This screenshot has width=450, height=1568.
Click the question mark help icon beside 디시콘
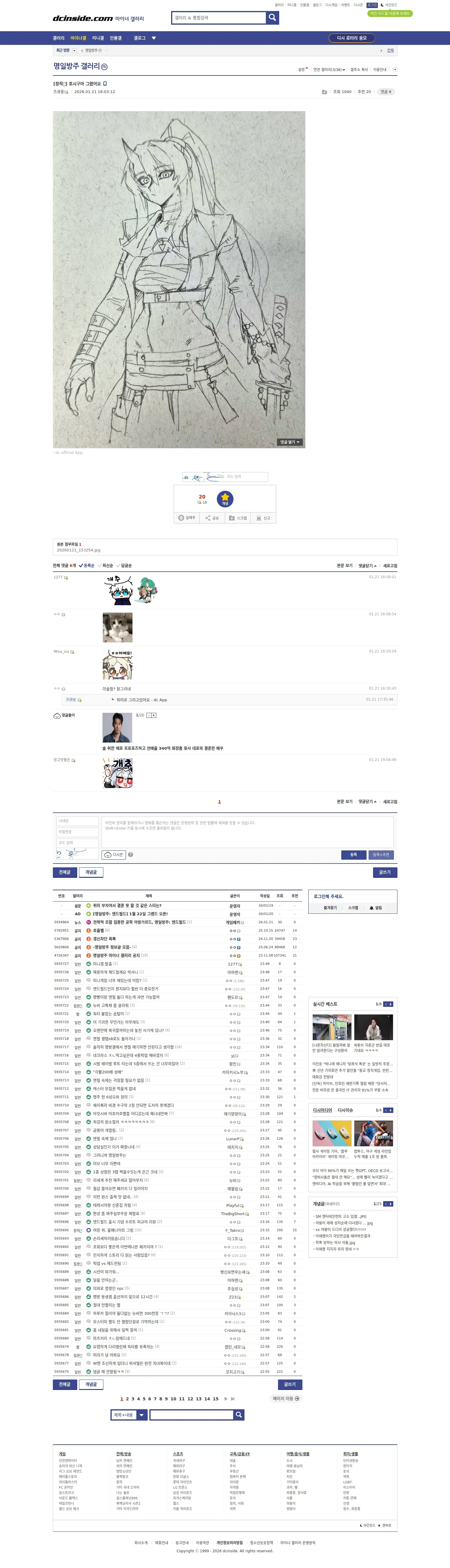pos(131,855)
